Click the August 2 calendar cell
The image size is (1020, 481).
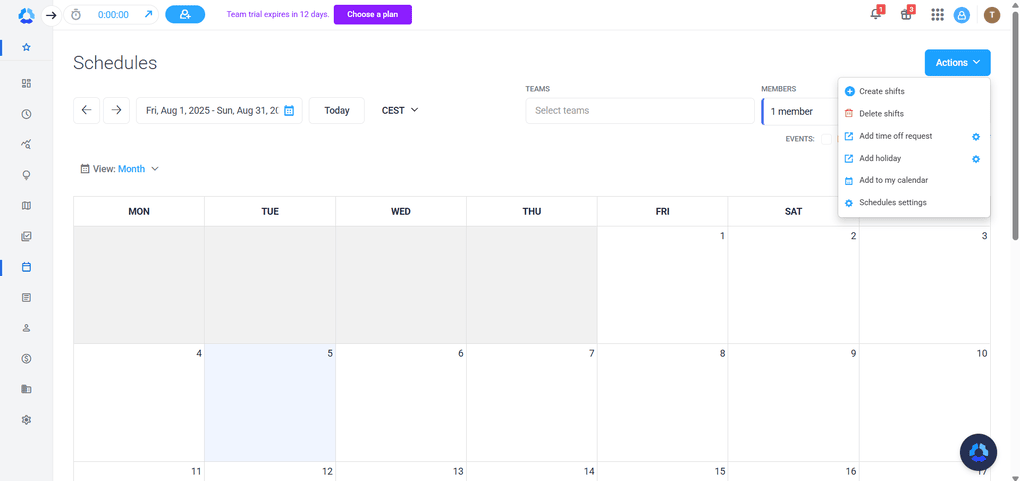(794, 285)
